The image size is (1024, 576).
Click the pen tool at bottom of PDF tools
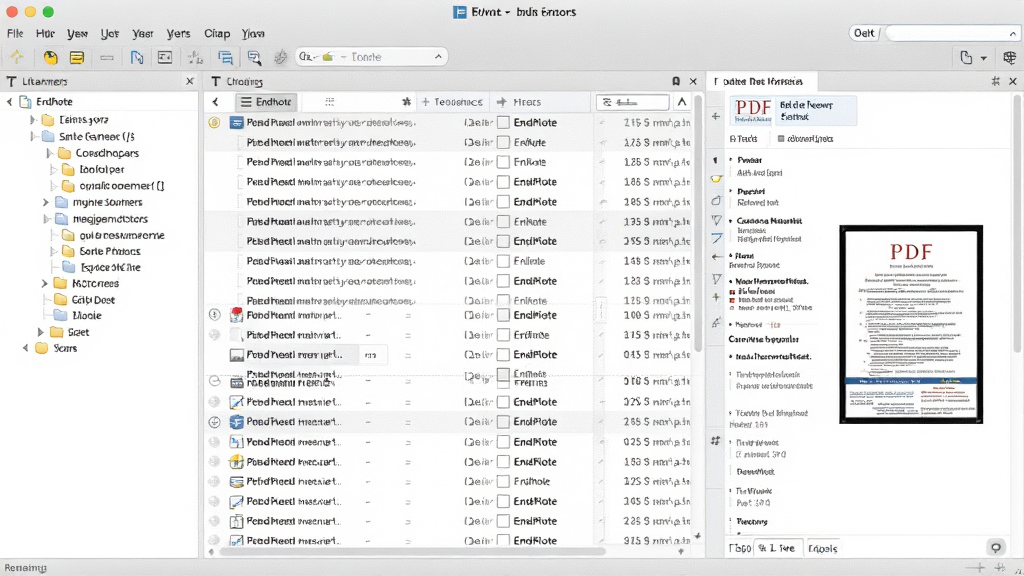(x=716, y=322)
